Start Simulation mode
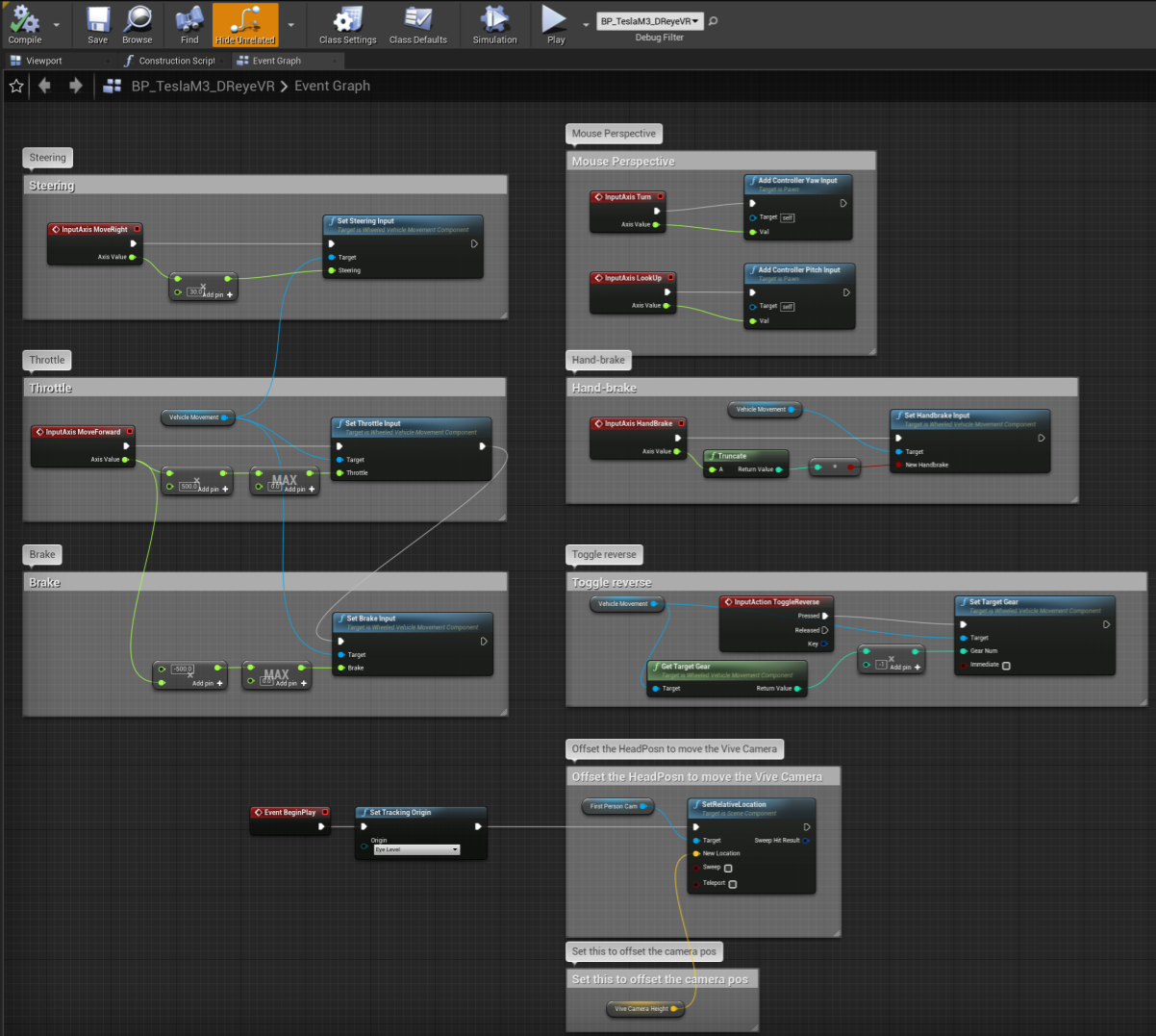Screen dimensions: 1156x1036 (495, 25)
